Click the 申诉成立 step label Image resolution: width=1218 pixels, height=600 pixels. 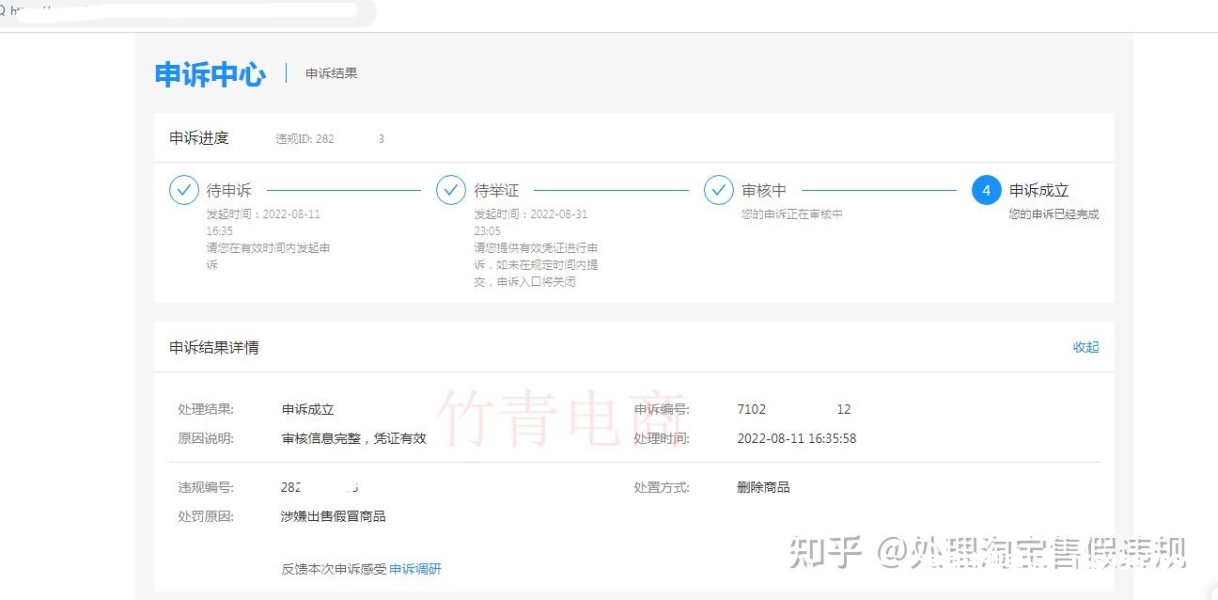(1039, 190)
